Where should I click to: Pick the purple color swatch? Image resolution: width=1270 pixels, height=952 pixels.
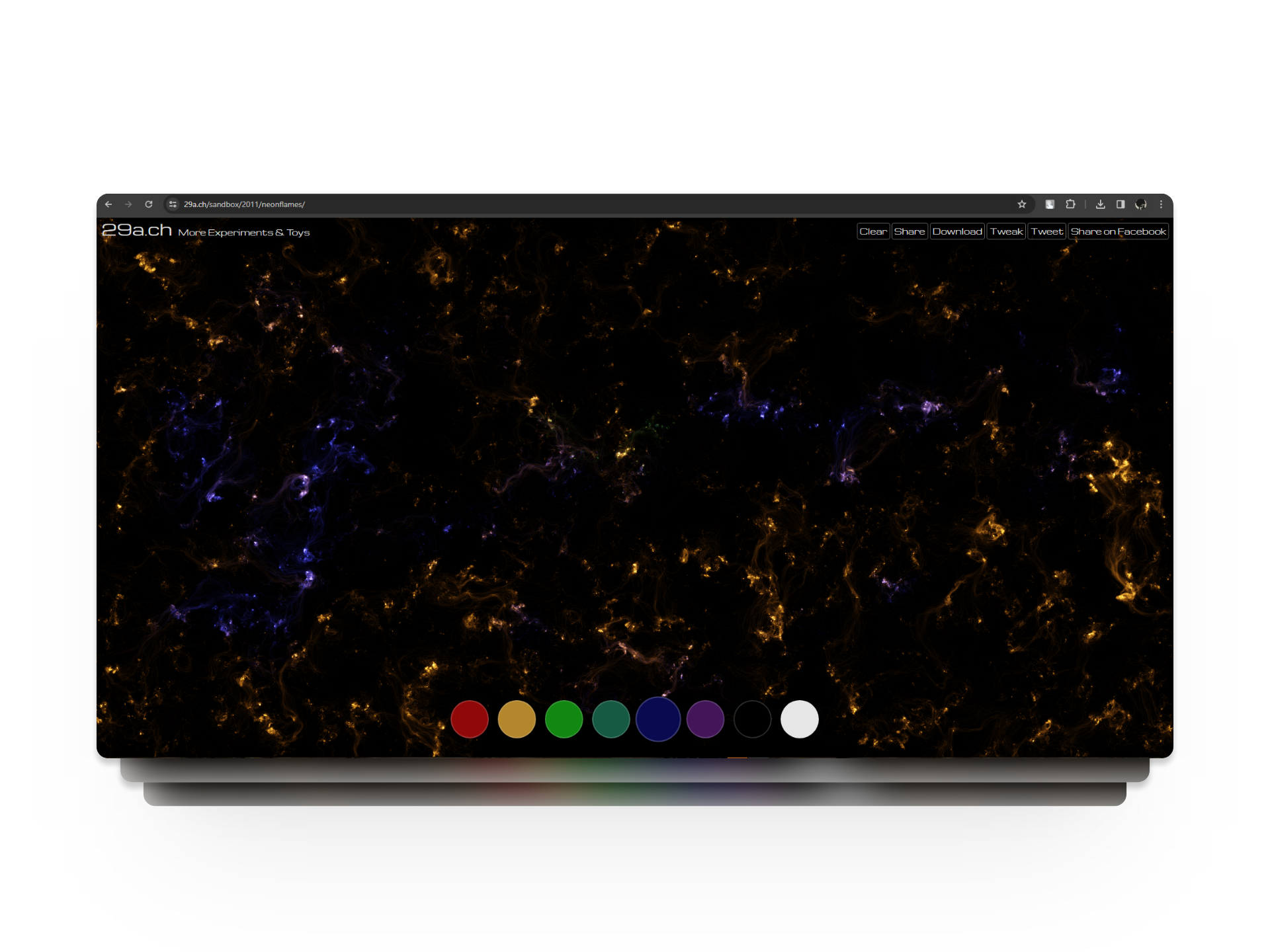pyautogui.click(x=705, y=719)
